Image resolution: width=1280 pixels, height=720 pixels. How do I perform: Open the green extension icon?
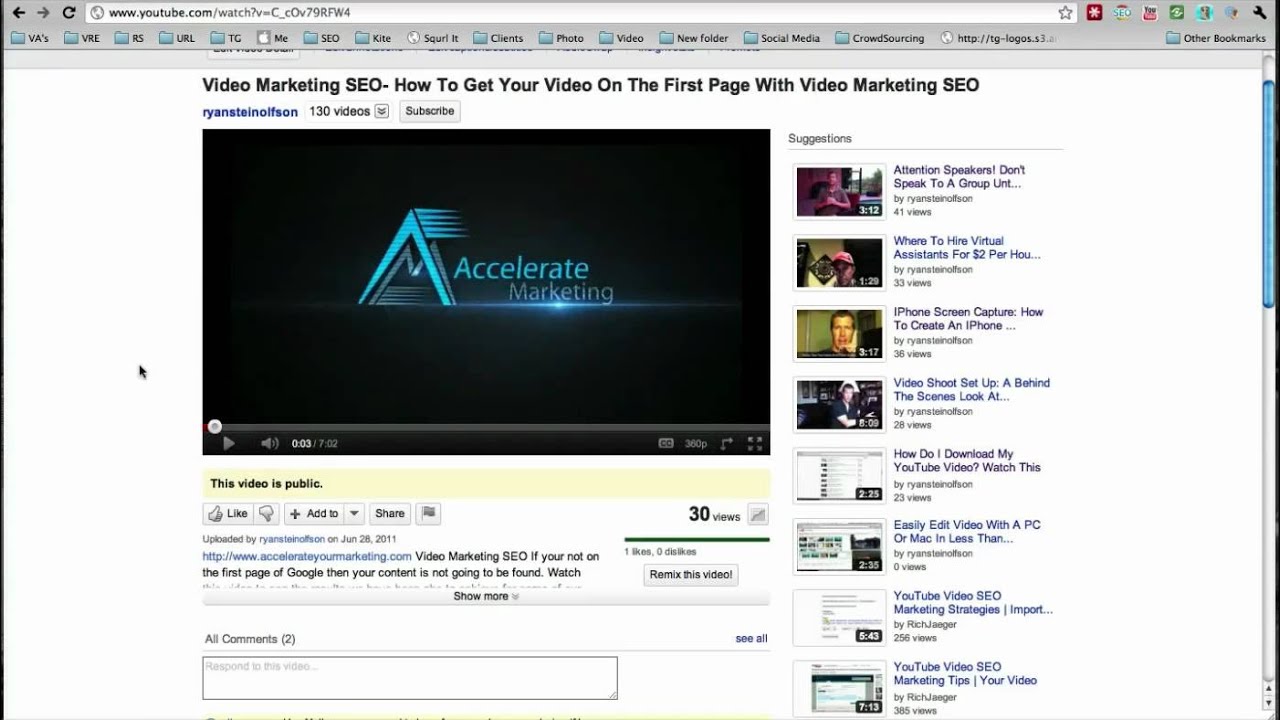click(x=1177, y=13)
